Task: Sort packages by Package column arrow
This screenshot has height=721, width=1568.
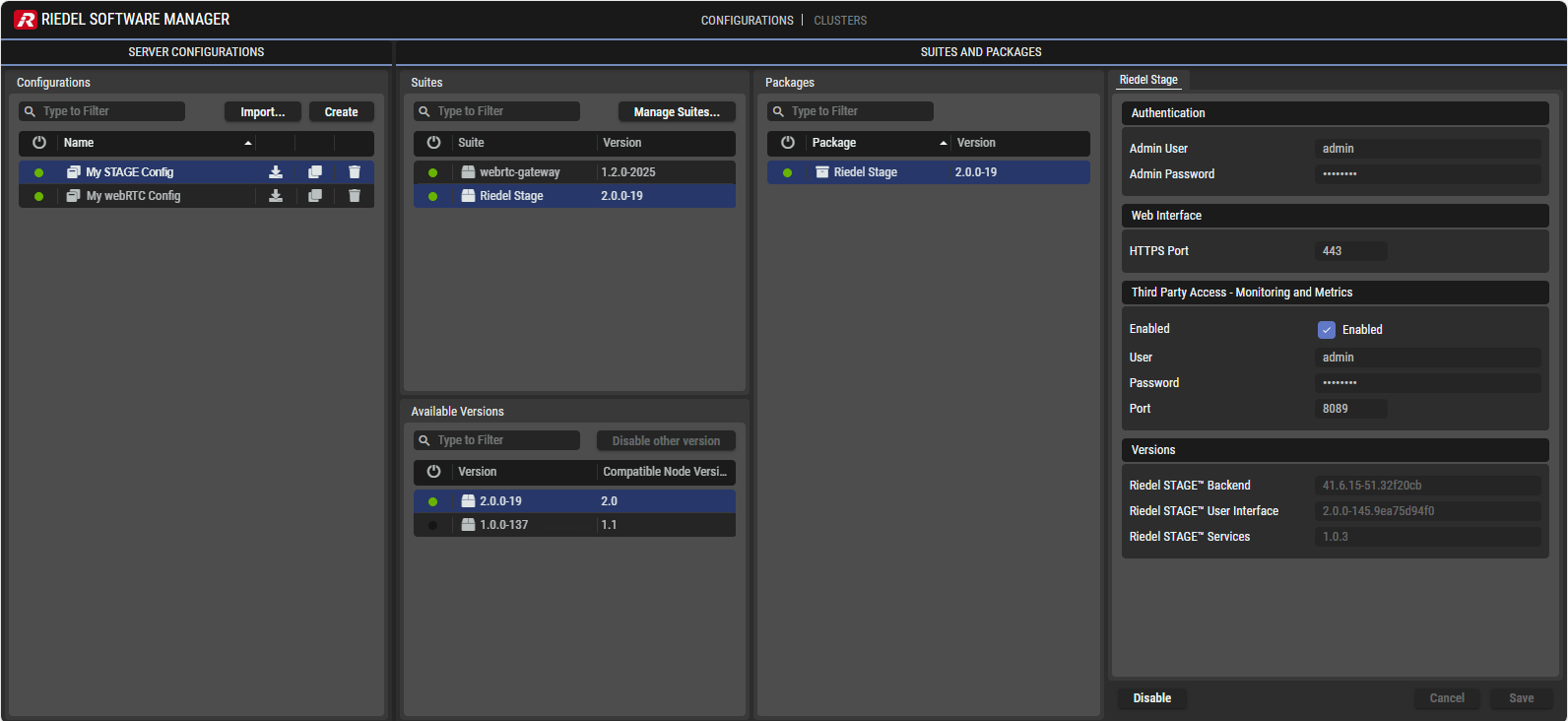Action: (x=944, y=144)
